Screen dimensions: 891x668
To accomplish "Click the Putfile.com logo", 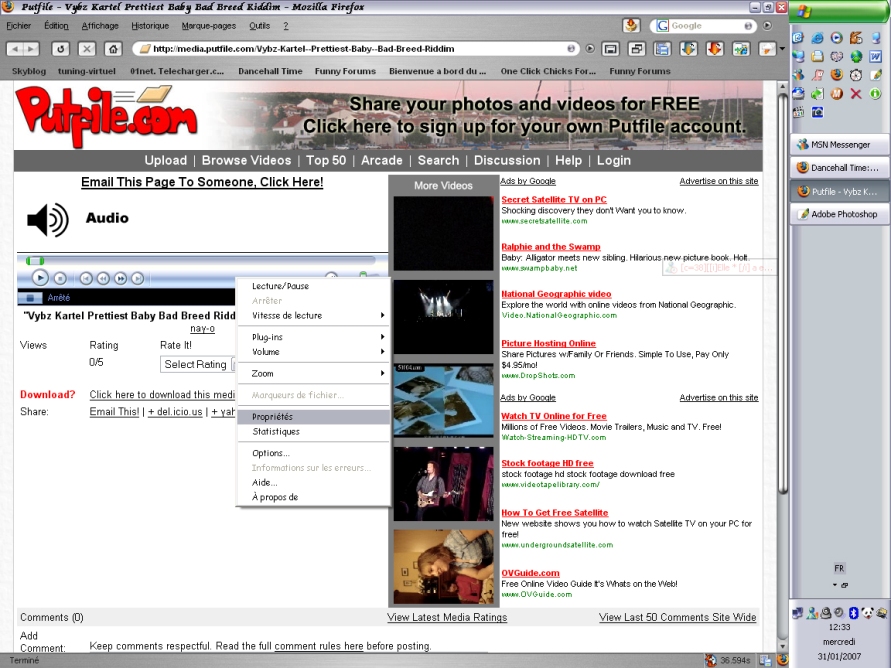I will click(x=106, y=115).
